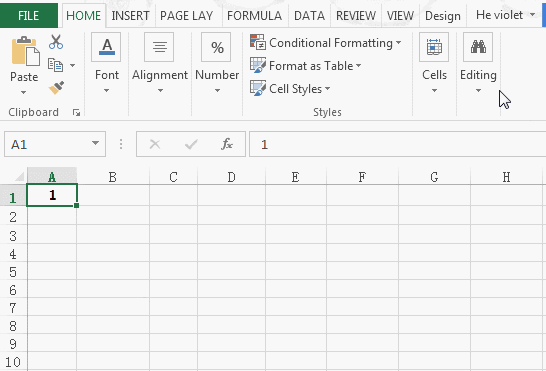Screen dimensions: 546x371
Task: Click the Select All corner triangle
Action: (19, 176)
